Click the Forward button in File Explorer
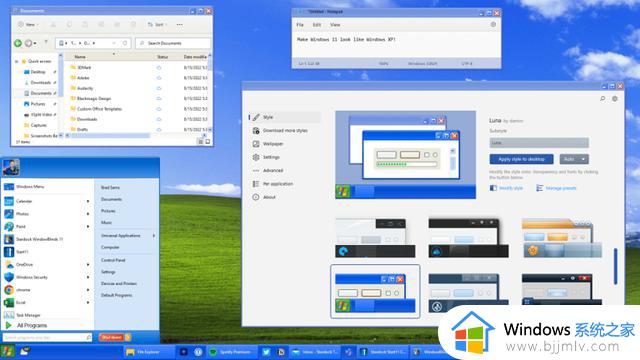The image size is (640, 360). coord(29,43)
